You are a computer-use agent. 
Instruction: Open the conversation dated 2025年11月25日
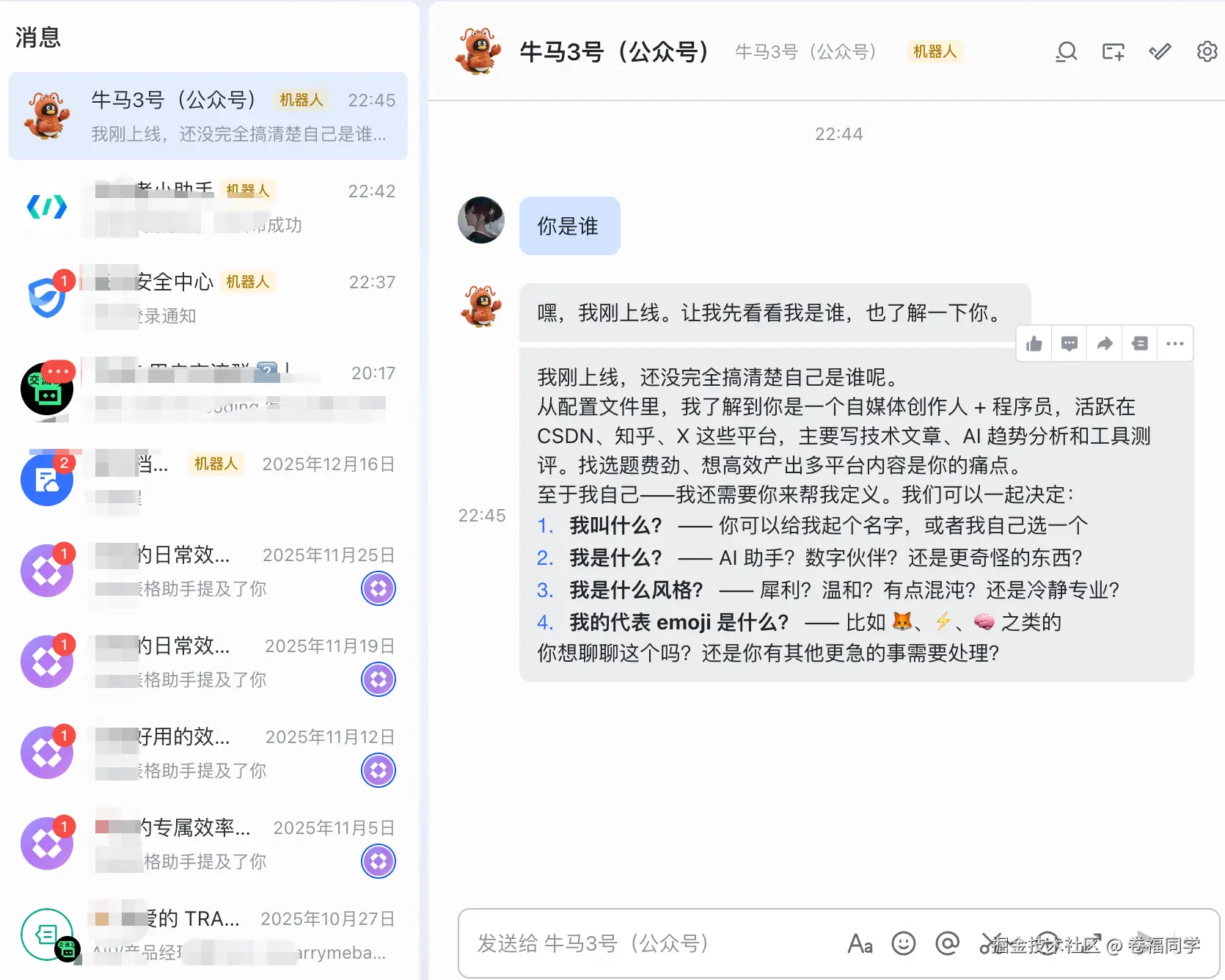[208, 571]
